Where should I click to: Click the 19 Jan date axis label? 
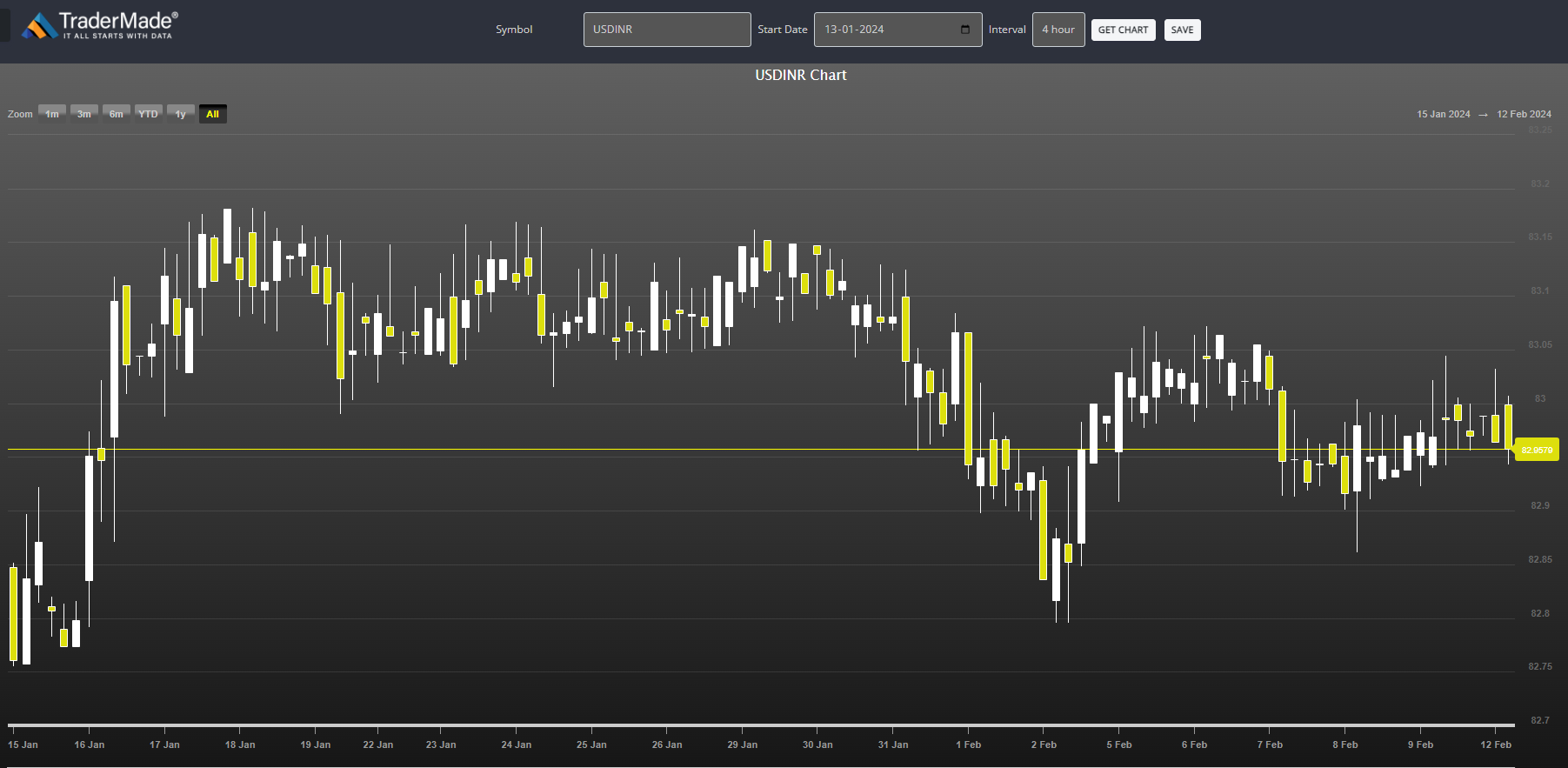click(x=315, y=745)
